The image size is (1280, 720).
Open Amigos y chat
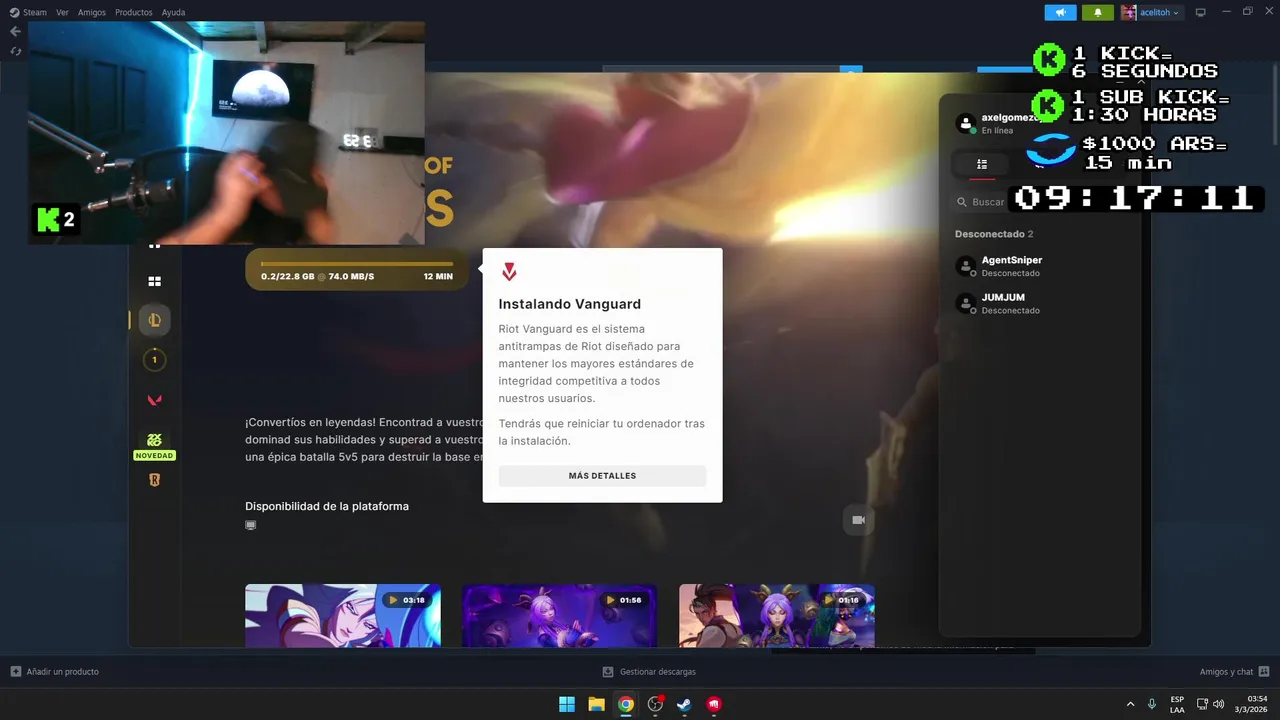tap(1235, 672)
